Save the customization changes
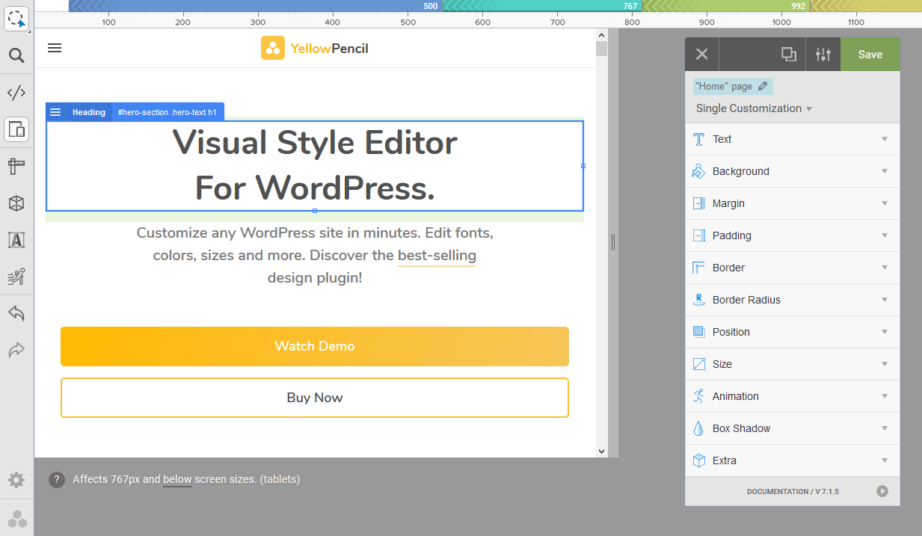This screenshot has height=536, width=922. pos(870,55)
